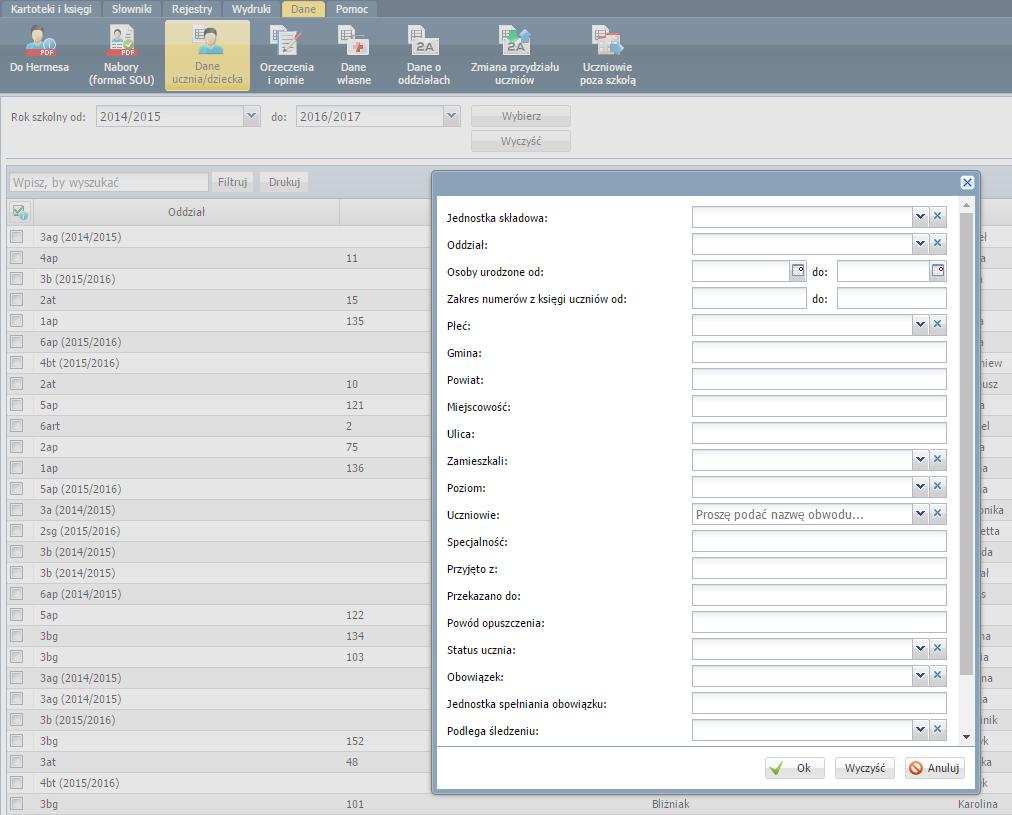Click Wyczyść button below Wybierz
Viewport: 1012px width, 815px height.
[521, 141]
